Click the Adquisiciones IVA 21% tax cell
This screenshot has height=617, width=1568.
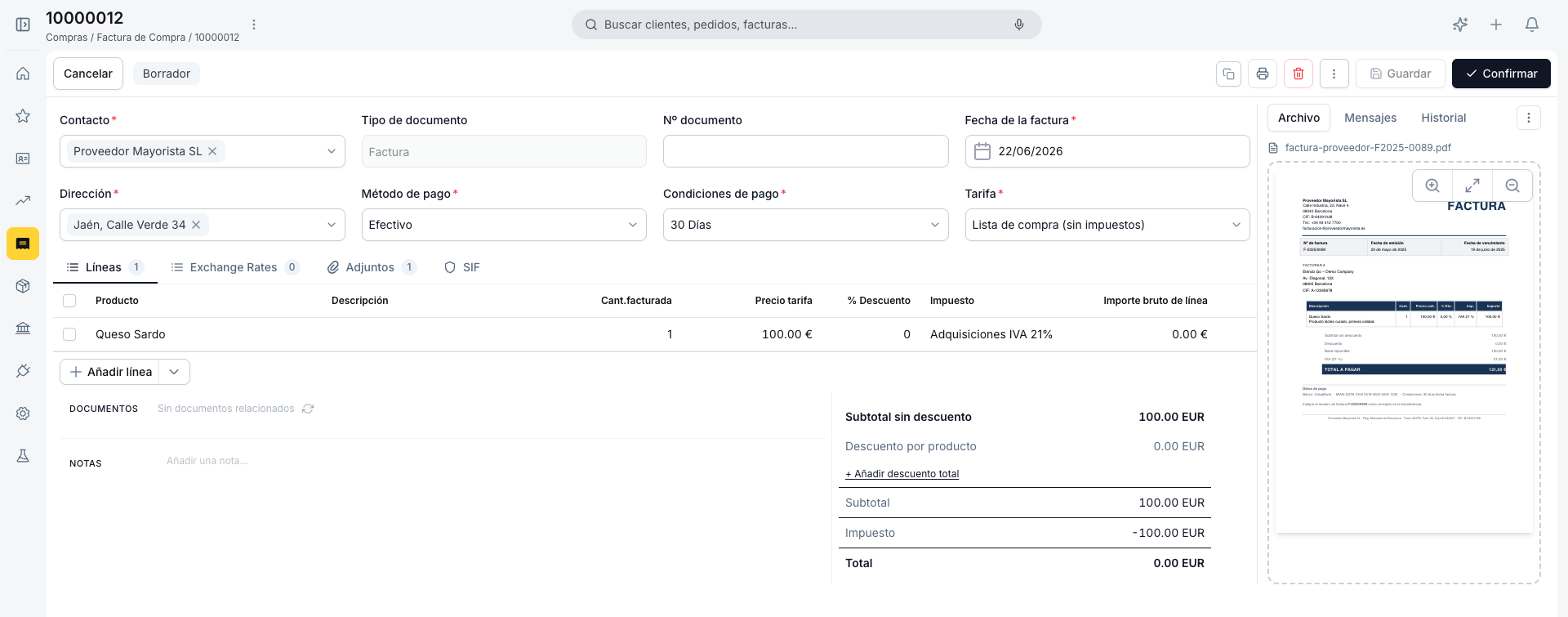click(x=991, y=334)
